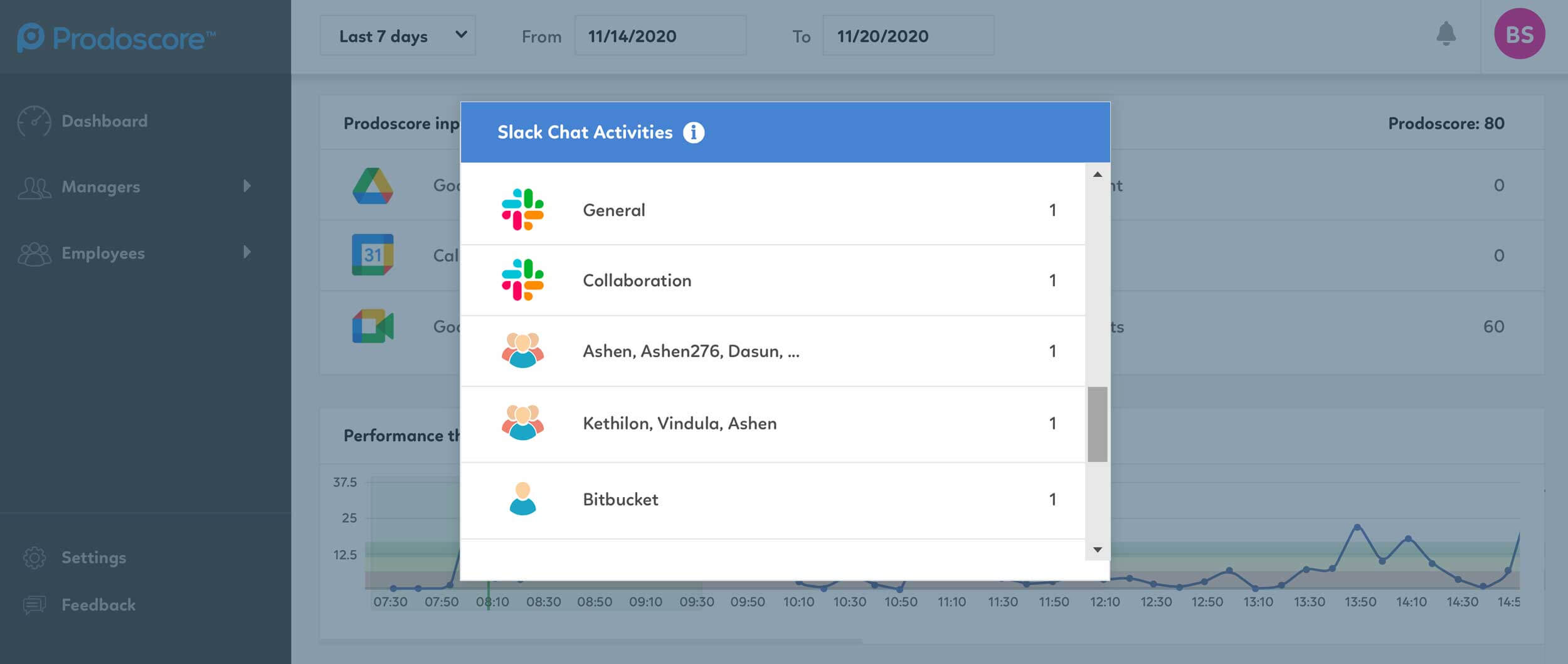Select Ashen, Ashen276, Dasun, ... conversation
The height and width of the screenshot is (664, 1568).
pos(691,351)
